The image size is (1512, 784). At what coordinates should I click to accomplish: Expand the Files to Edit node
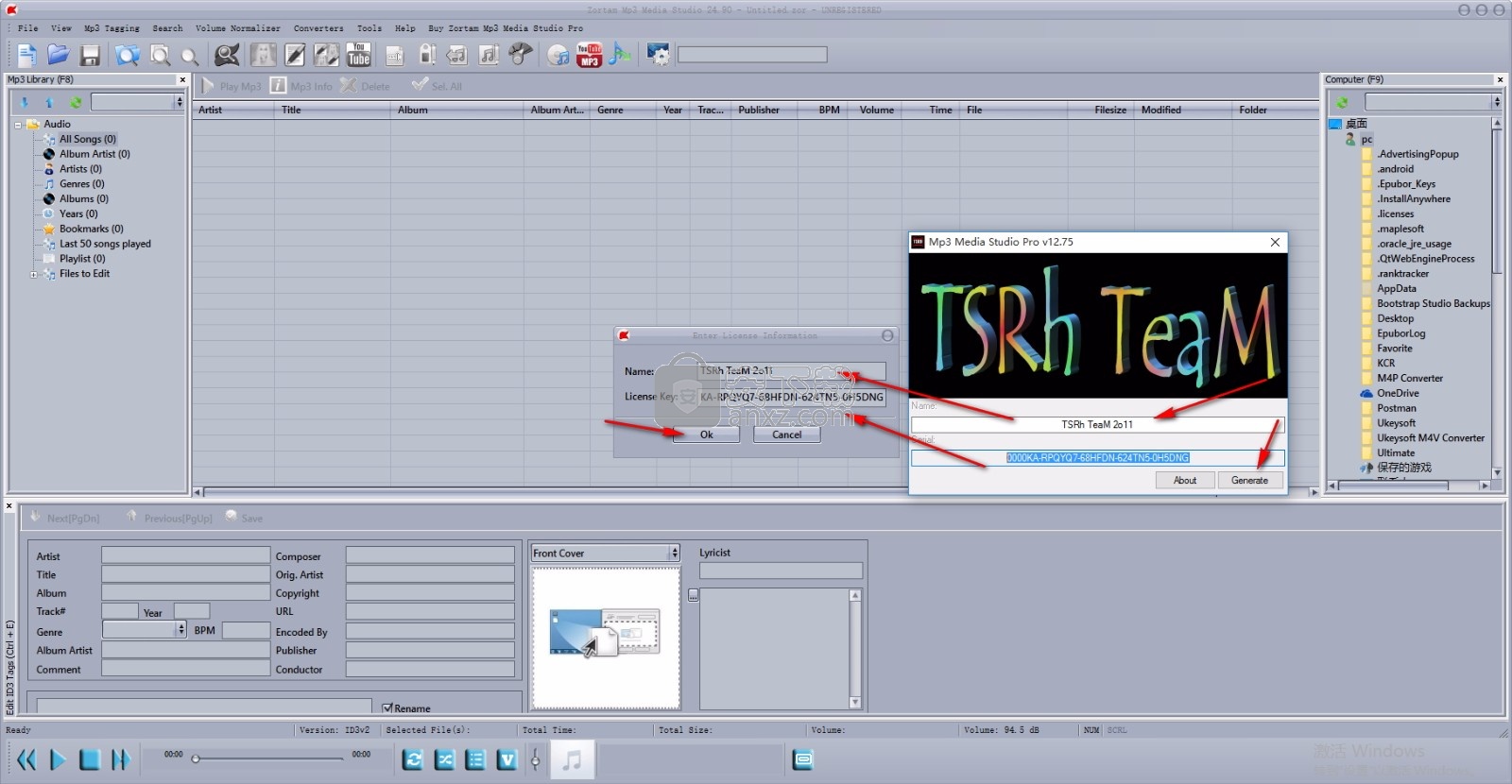tap(34, 275)
